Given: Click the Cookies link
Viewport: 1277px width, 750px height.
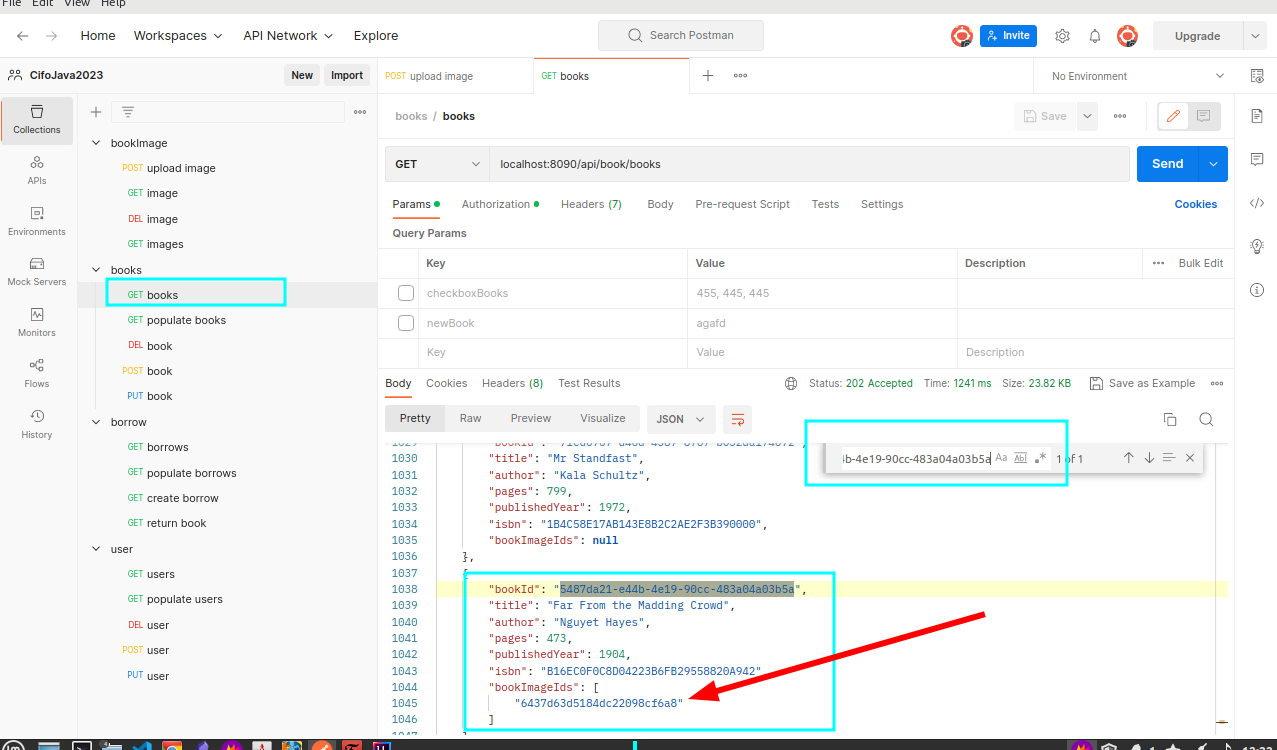Looking at the screenshot, I should 1196,204.
